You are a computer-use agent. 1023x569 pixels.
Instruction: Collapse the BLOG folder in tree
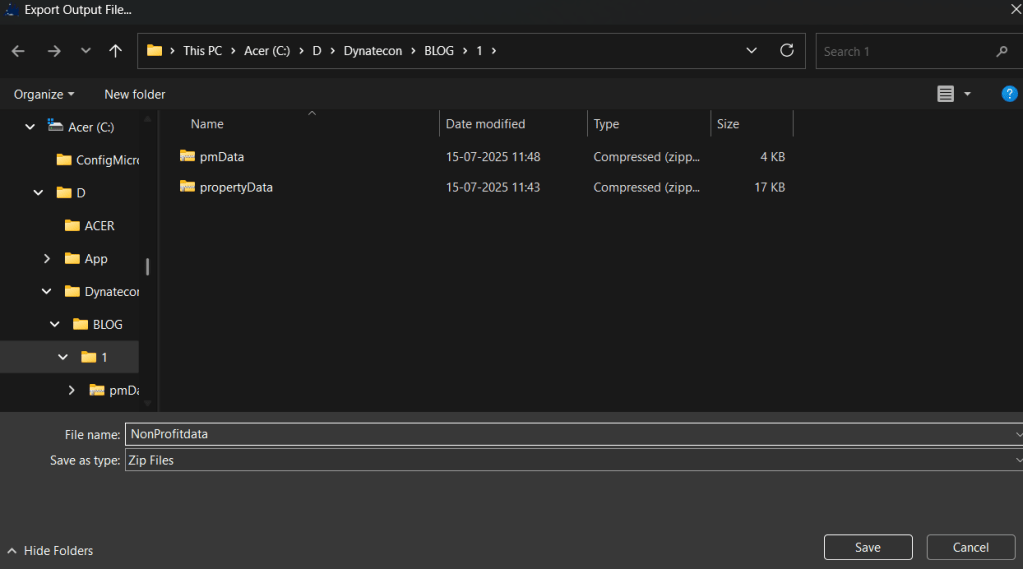click(55, 325)
